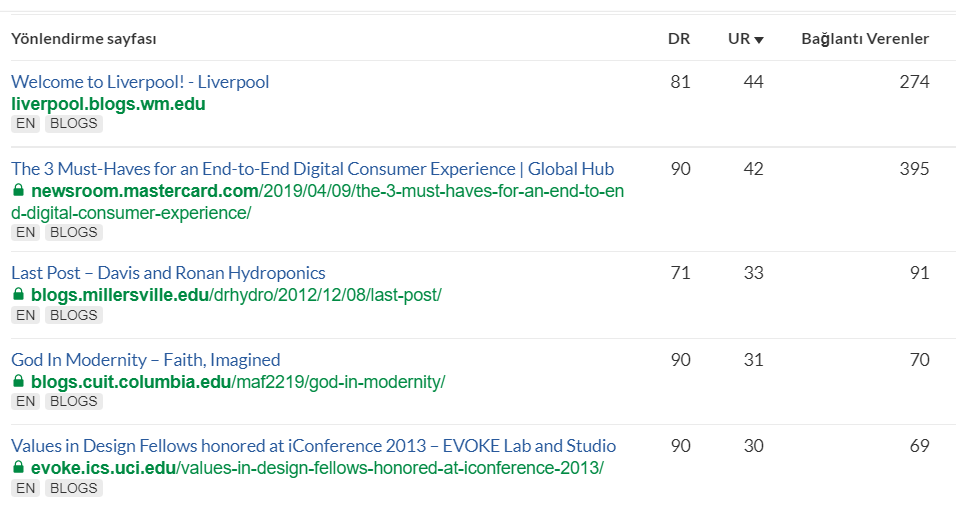The width and height of the screenshot is (956, 508).
Task: Click lock icon beside newsroom.mastercard.com
Action: pyautogui.click(x=18, y=190)
